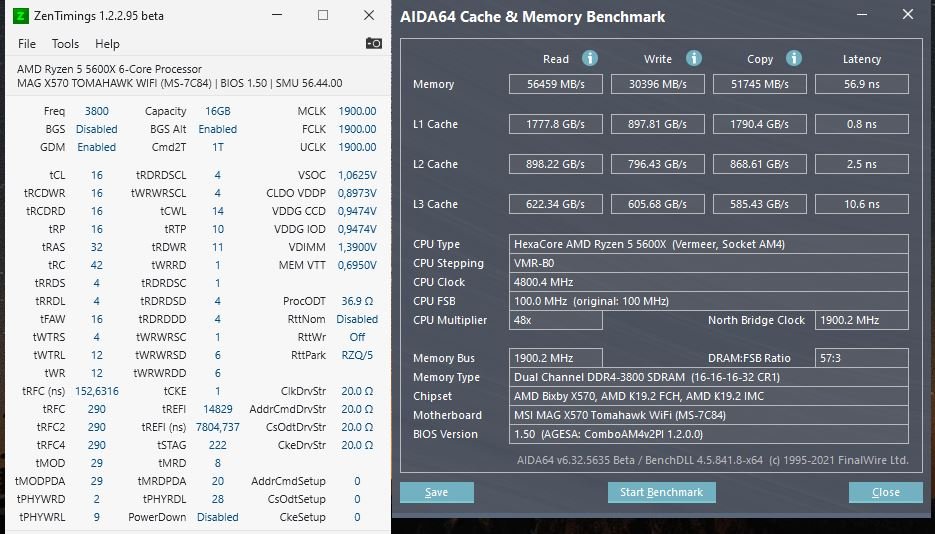Click the Capacity value 16GB
Viewport: 935px width, 534px height.
pyautogui.click(x=218, y=111)
